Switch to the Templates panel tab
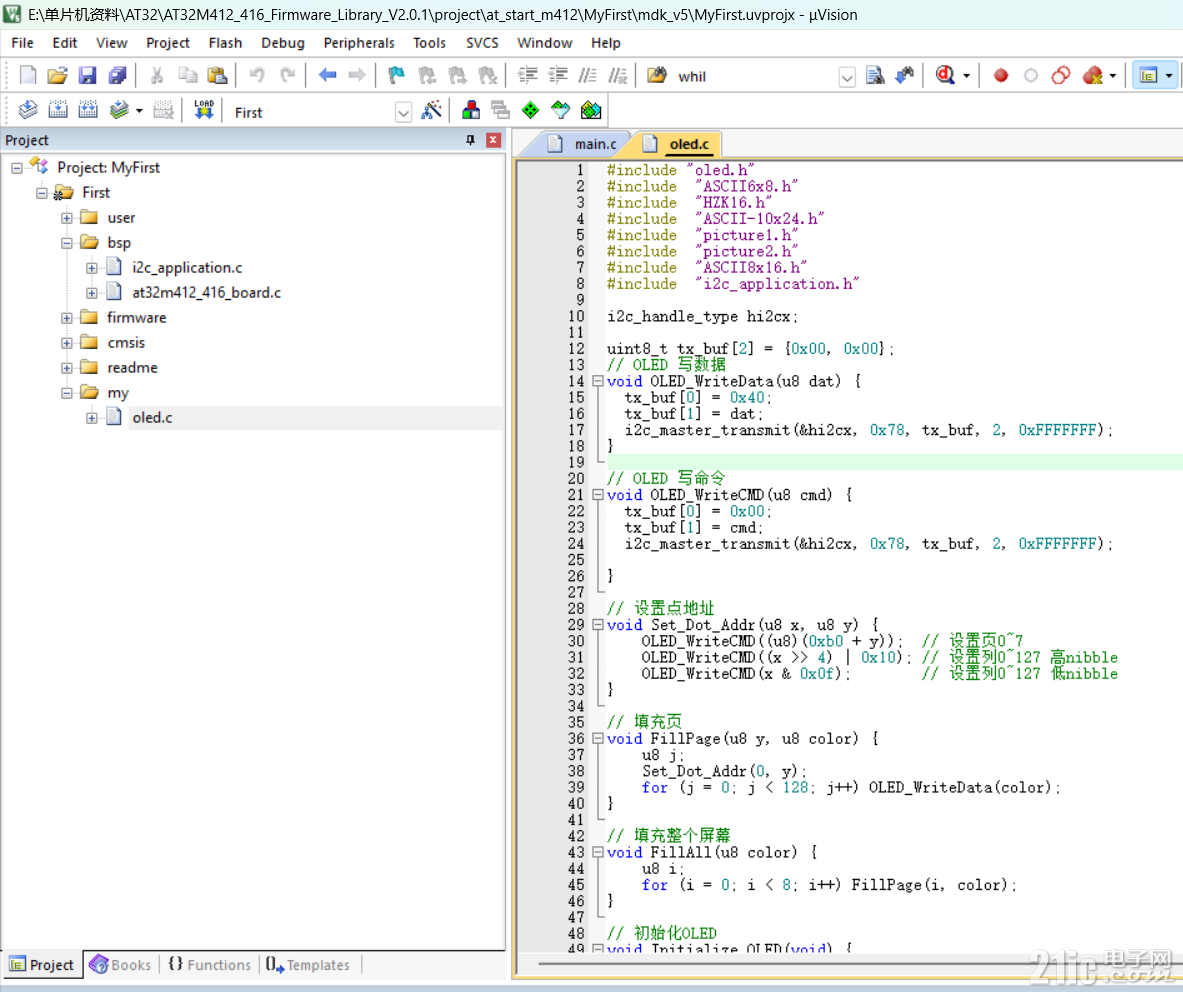 309,965
